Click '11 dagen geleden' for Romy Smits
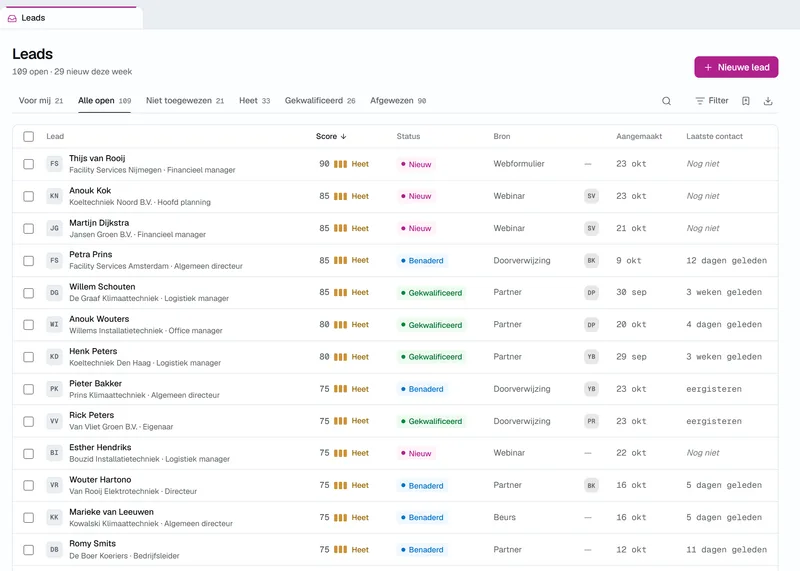The width and height of the screenshot is (800, 571). point(727,550)
